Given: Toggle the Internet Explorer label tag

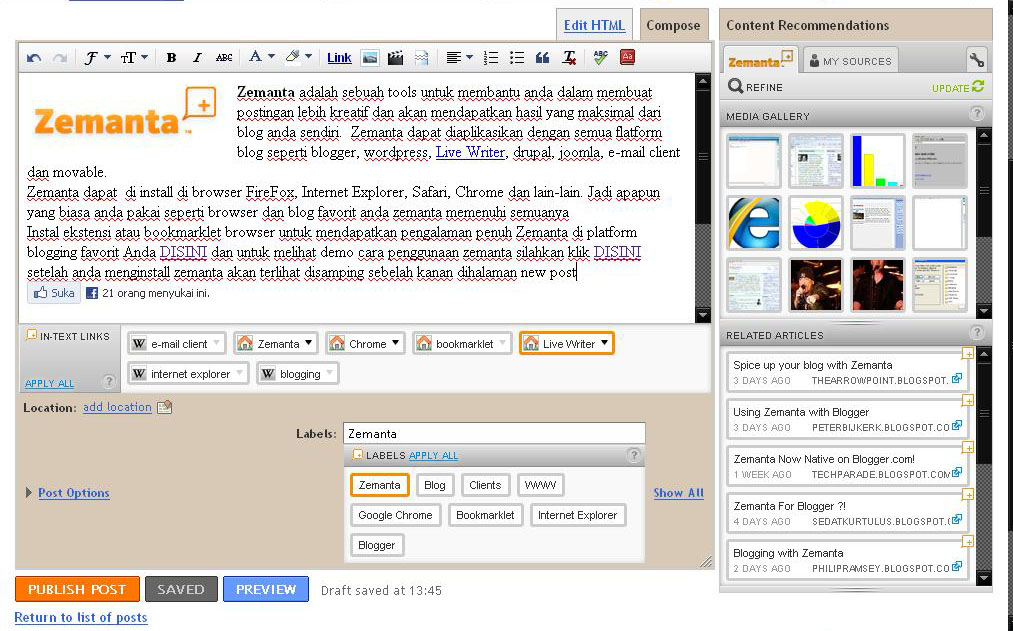Looking at the screenshot, I should (578, 515).
